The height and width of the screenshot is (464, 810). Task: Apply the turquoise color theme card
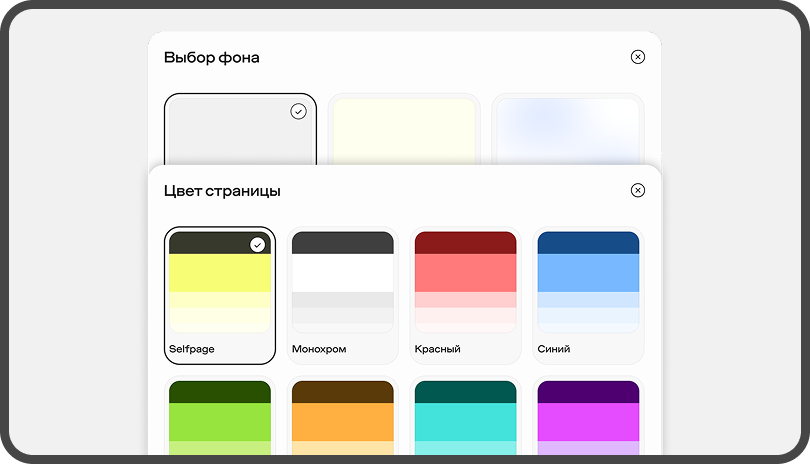pyautogui.click(x=465, y=416)
